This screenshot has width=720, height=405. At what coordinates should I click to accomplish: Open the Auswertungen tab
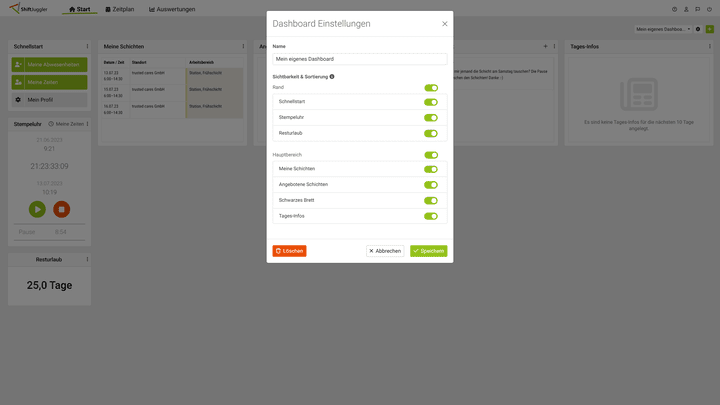172,9
